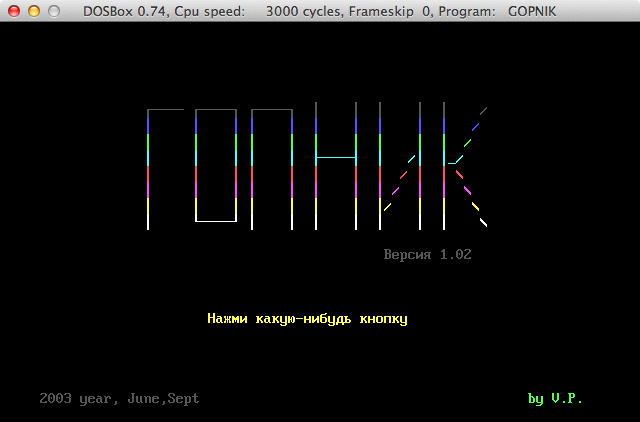Click the gray zoom button in the title bar

pyautogui.click(x=54, y=11)
